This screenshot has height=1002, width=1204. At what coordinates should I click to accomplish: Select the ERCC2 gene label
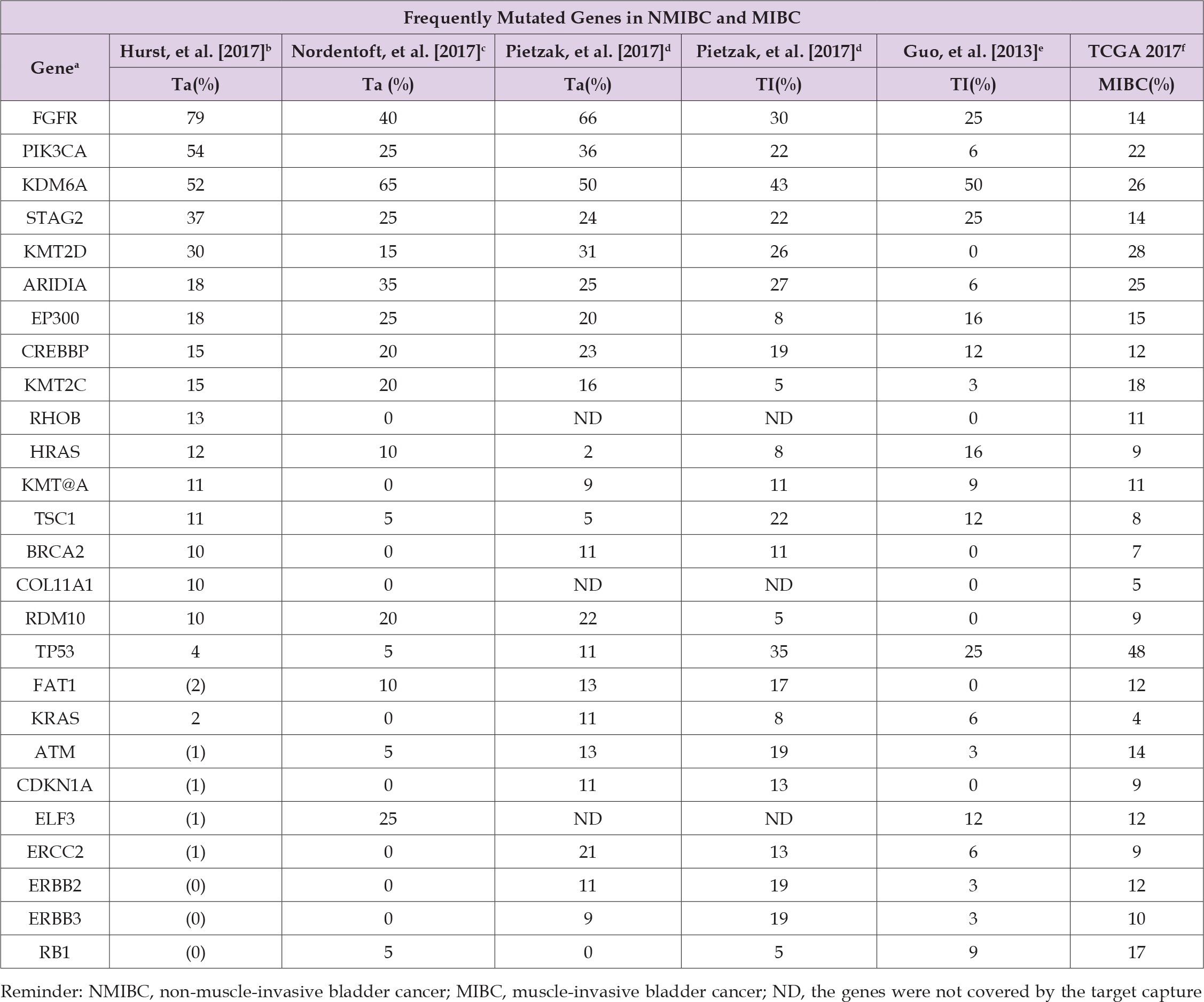tap(54, 852)
